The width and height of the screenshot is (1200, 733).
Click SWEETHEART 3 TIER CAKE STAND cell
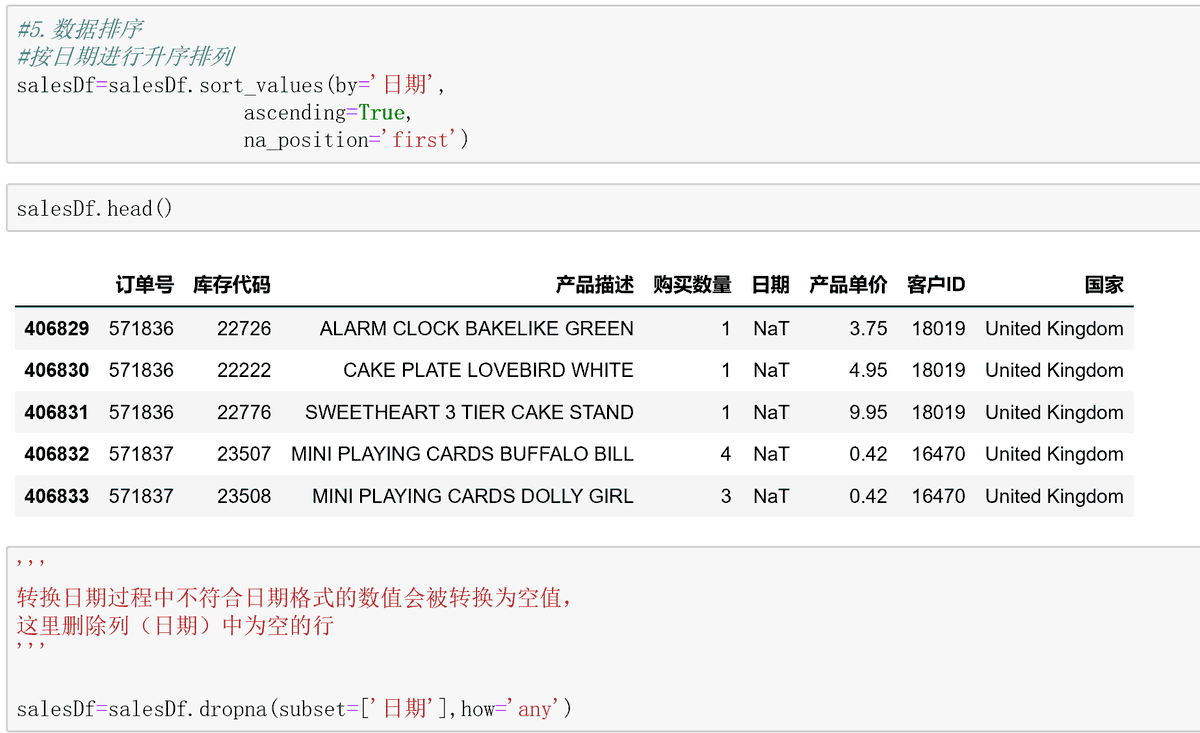coord(469,412)
